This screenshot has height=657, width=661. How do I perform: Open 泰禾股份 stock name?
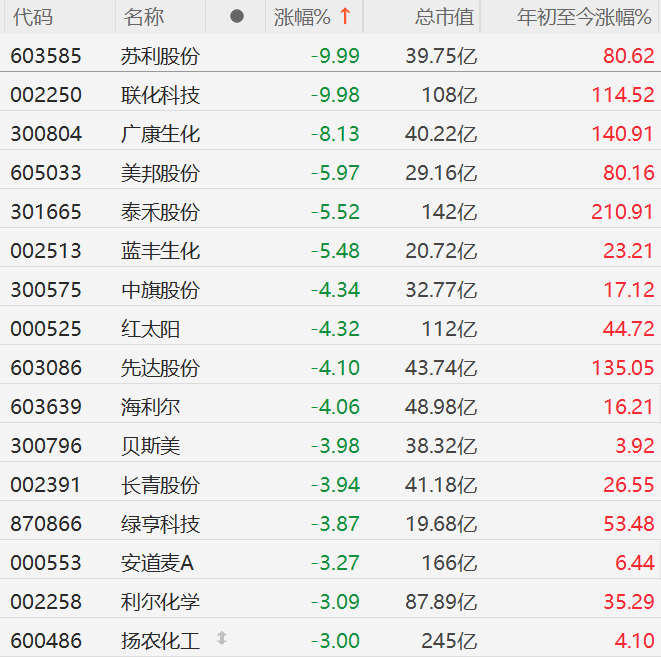(160, 212)
